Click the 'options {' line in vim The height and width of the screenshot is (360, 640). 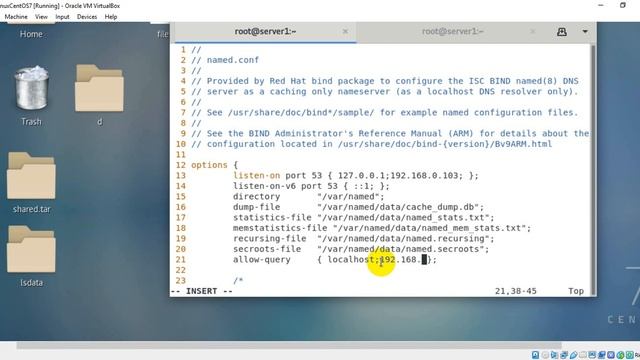214,165
